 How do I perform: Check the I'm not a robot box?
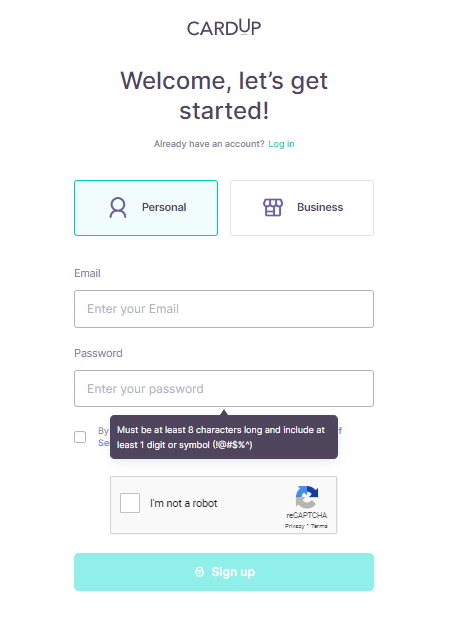[130, 503]
